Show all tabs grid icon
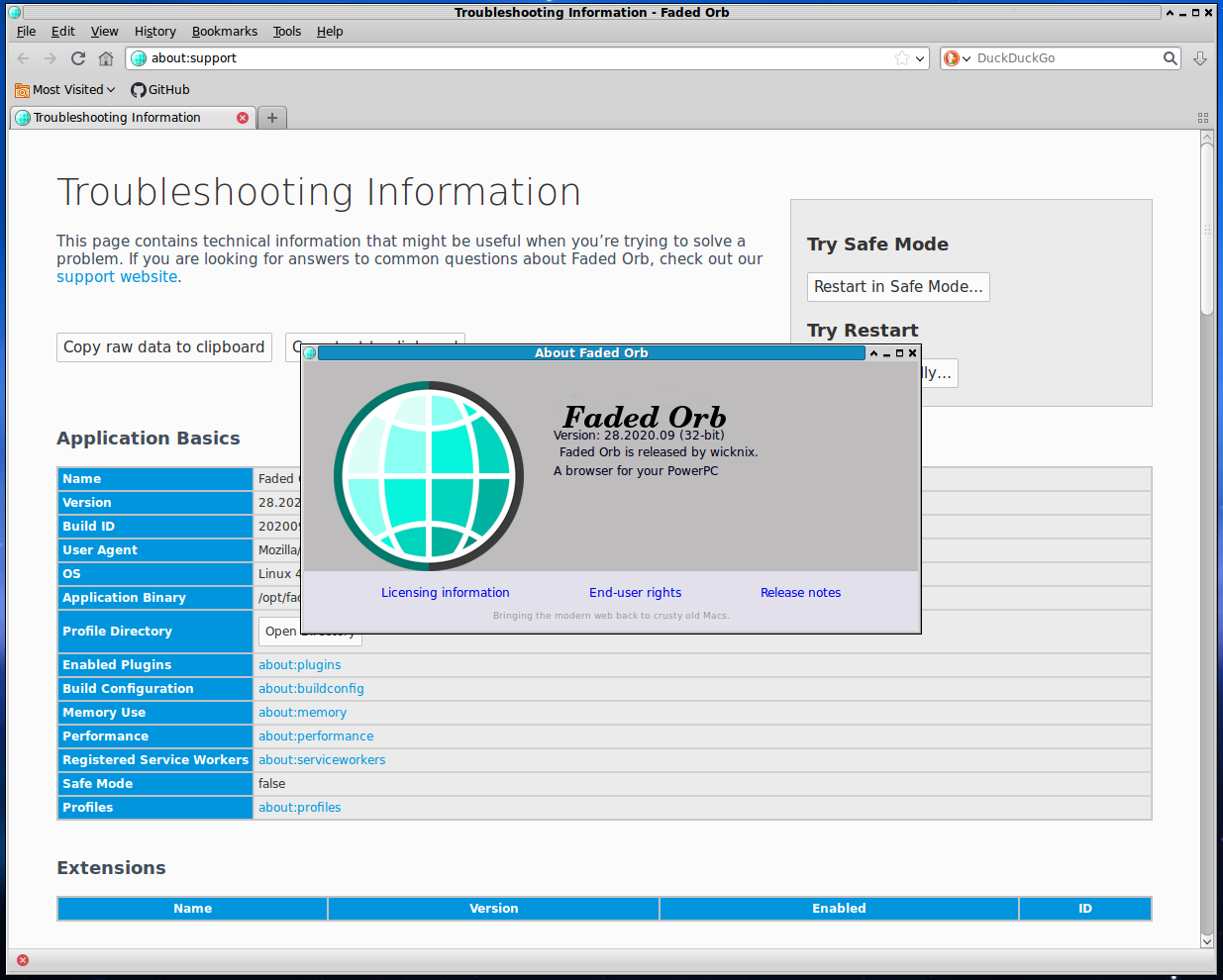Viewport: 1223px width, 980px height. point(1203,118)
